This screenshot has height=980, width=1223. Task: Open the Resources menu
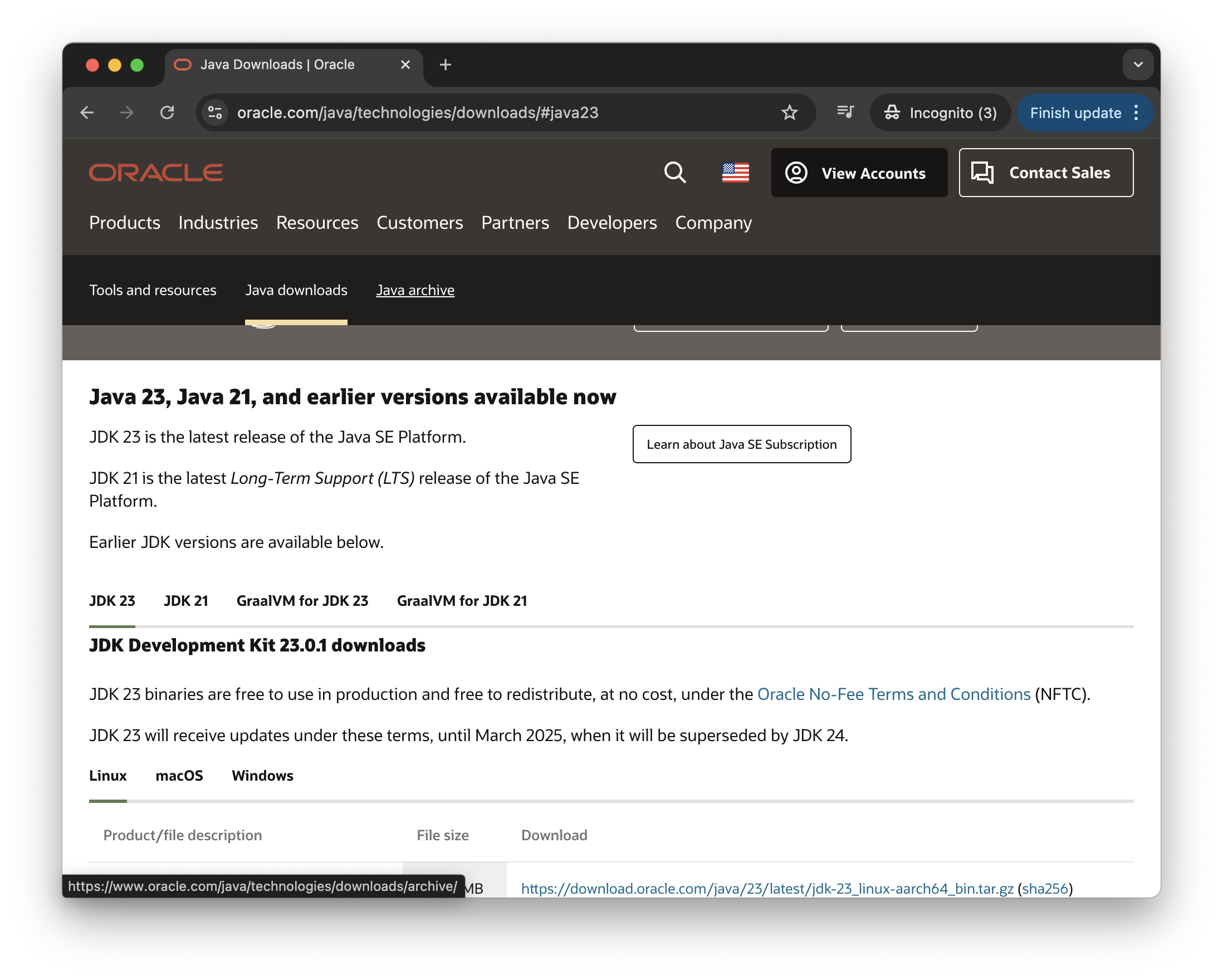[317, 222]
